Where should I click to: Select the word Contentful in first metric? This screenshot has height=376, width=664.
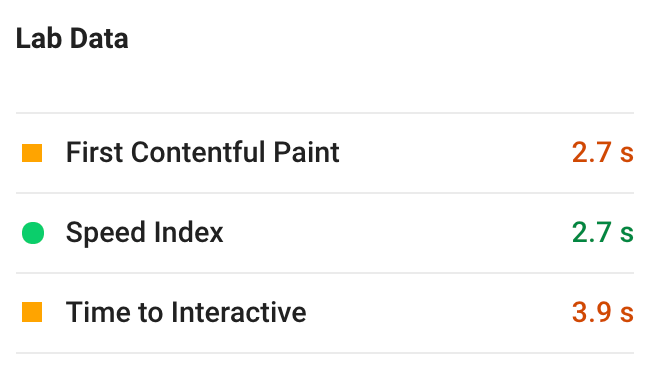(x=199, y=152)
